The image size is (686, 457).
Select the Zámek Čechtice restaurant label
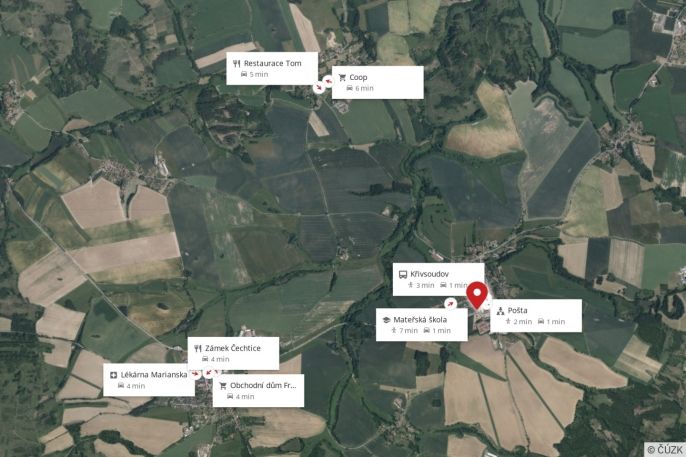233,353
